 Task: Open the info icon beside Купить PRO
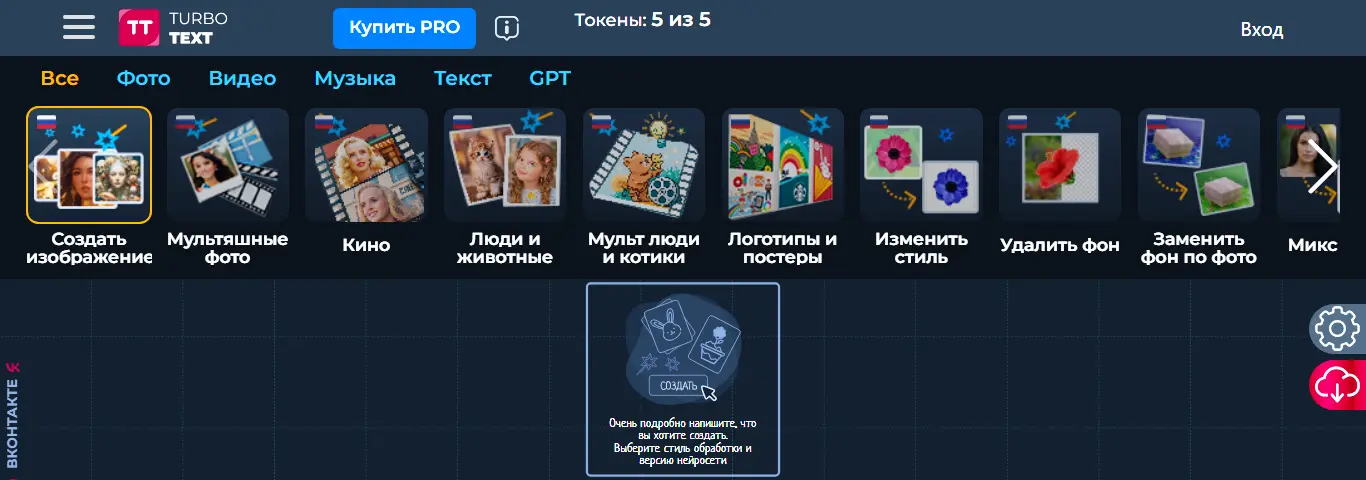pos(507,28)
